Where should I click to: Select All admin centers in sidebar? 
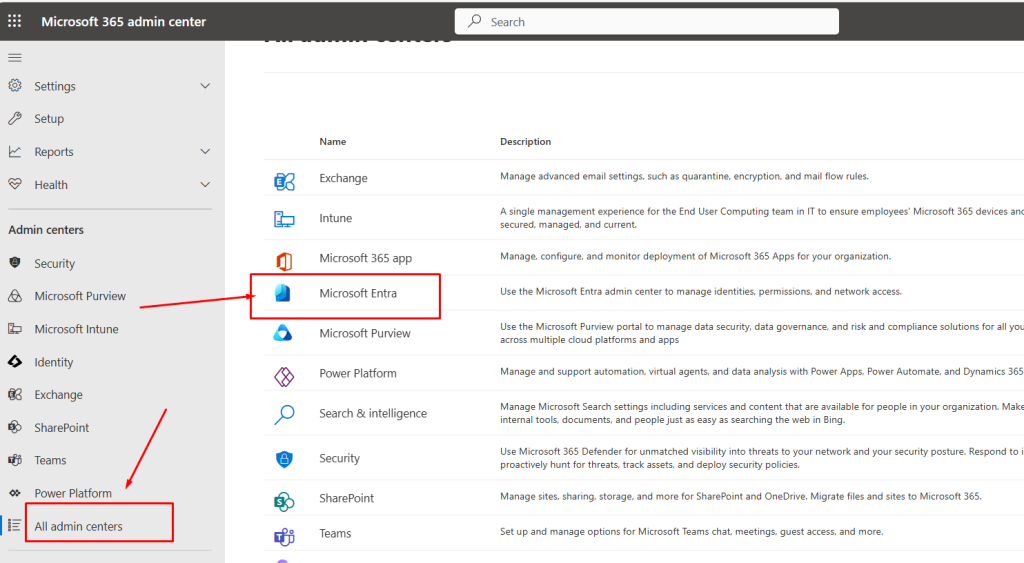pyautogui.click(x=78, y=526)
